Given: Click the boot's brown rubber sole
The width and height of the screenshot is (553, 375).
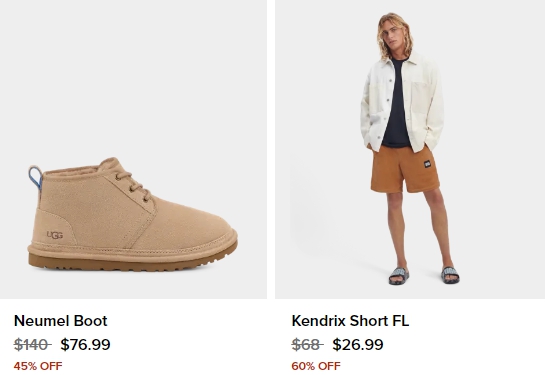Looking at the screenshot, I should 130,262.
